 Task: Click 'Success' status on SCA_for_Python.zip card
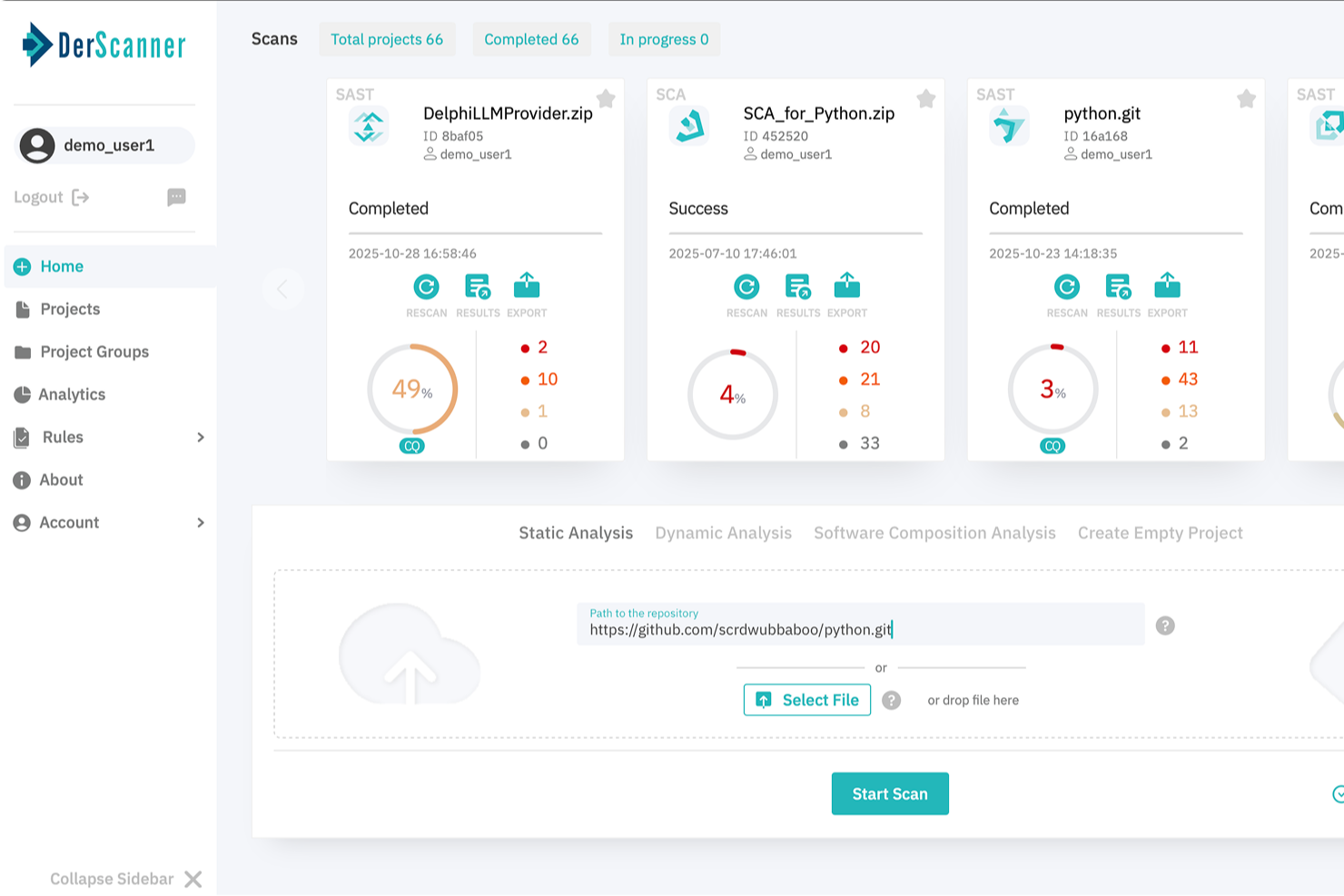pos(698,208)
